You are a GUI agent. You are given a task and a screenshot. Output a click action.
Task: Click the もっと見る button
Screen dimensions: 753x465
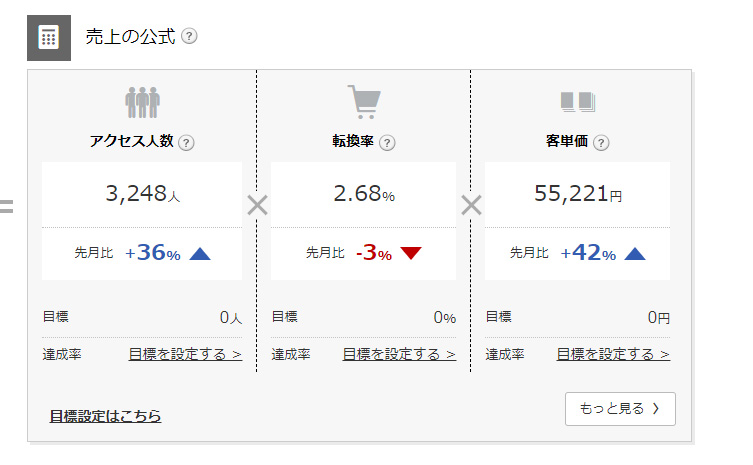(x=620, y=409)
